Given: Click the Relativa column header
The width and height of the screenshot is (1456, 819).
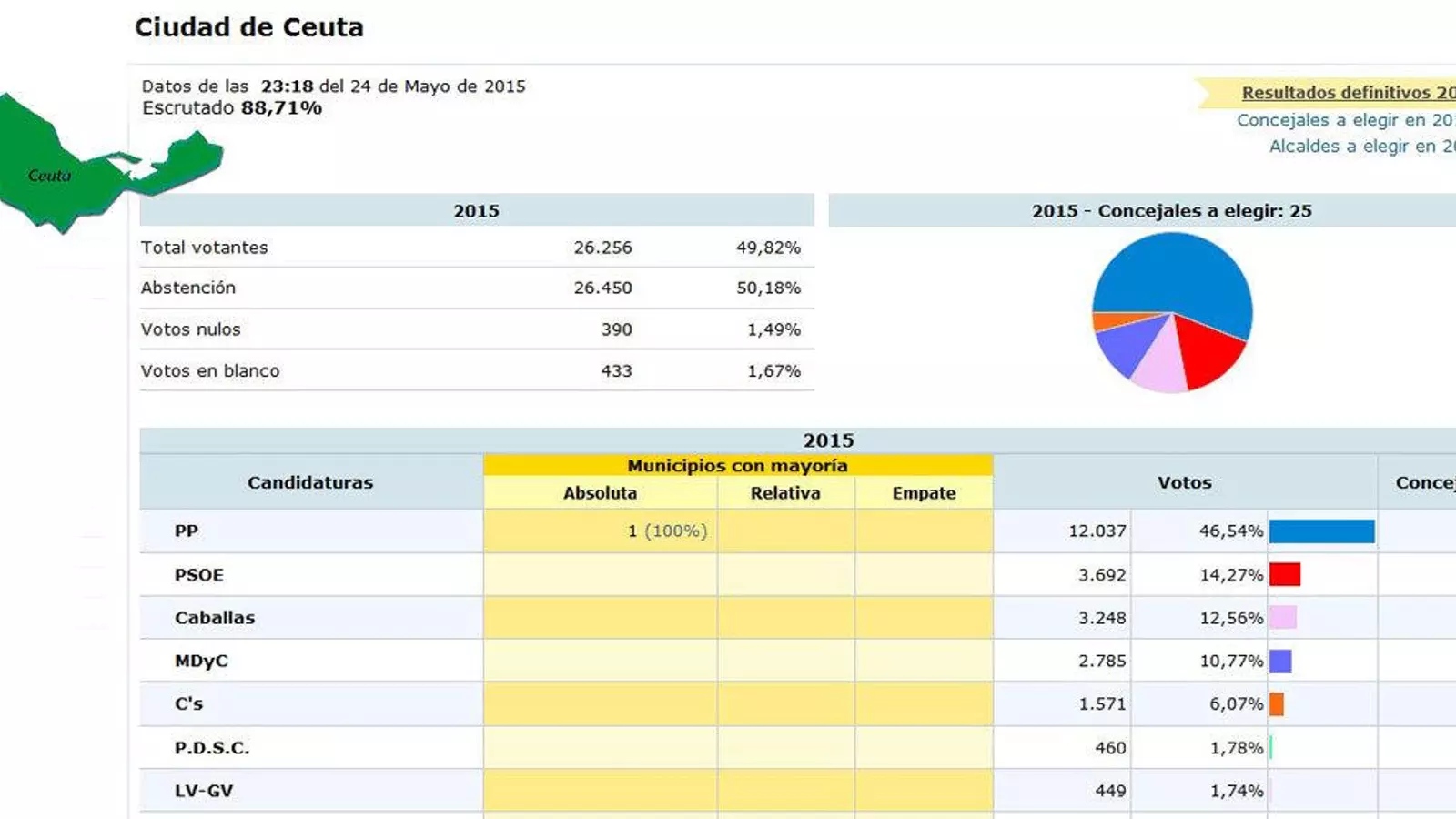Looking at the screenshot, I should 785,493.
